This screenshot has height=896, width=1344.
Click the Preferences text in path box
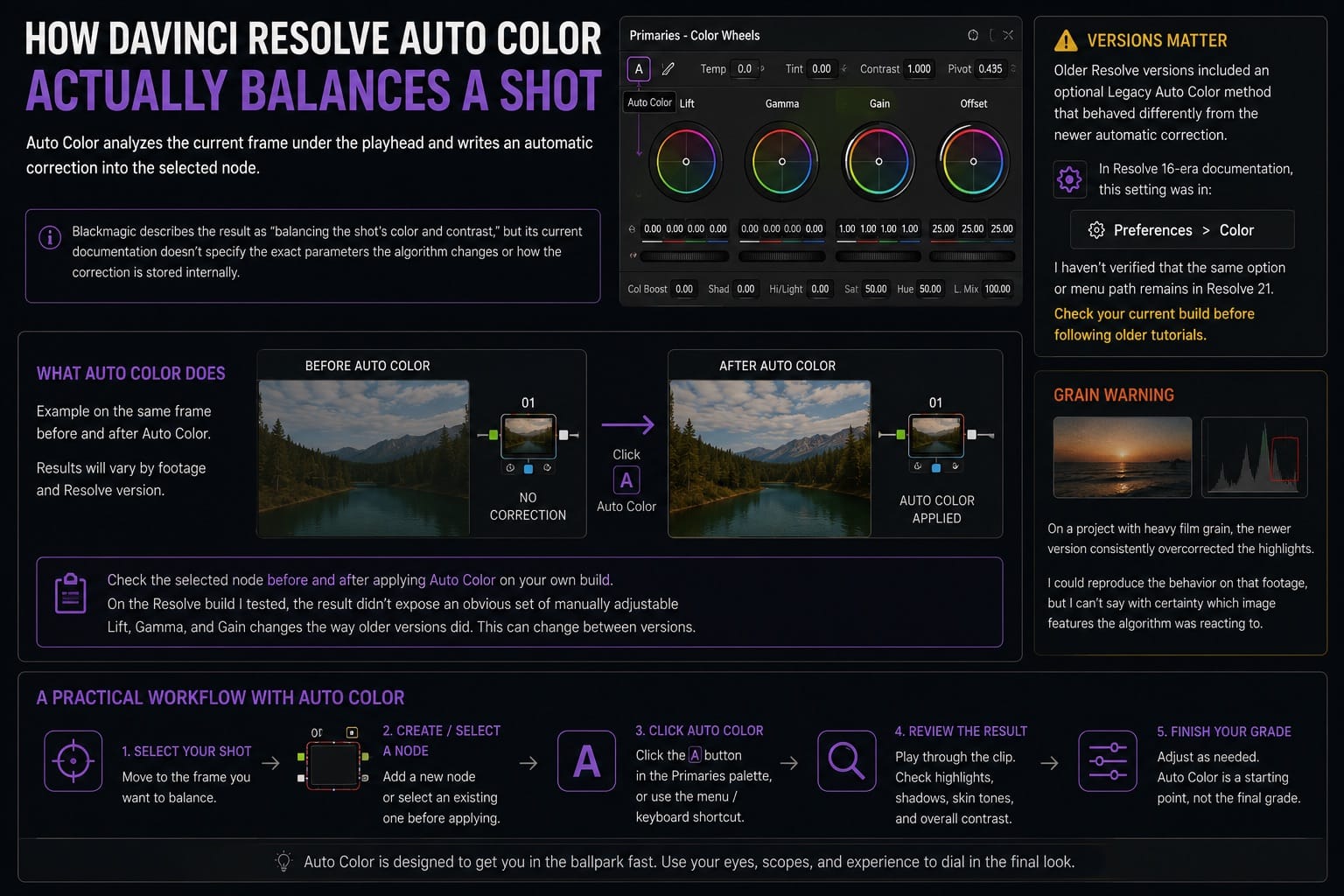tap(1152, 230)
